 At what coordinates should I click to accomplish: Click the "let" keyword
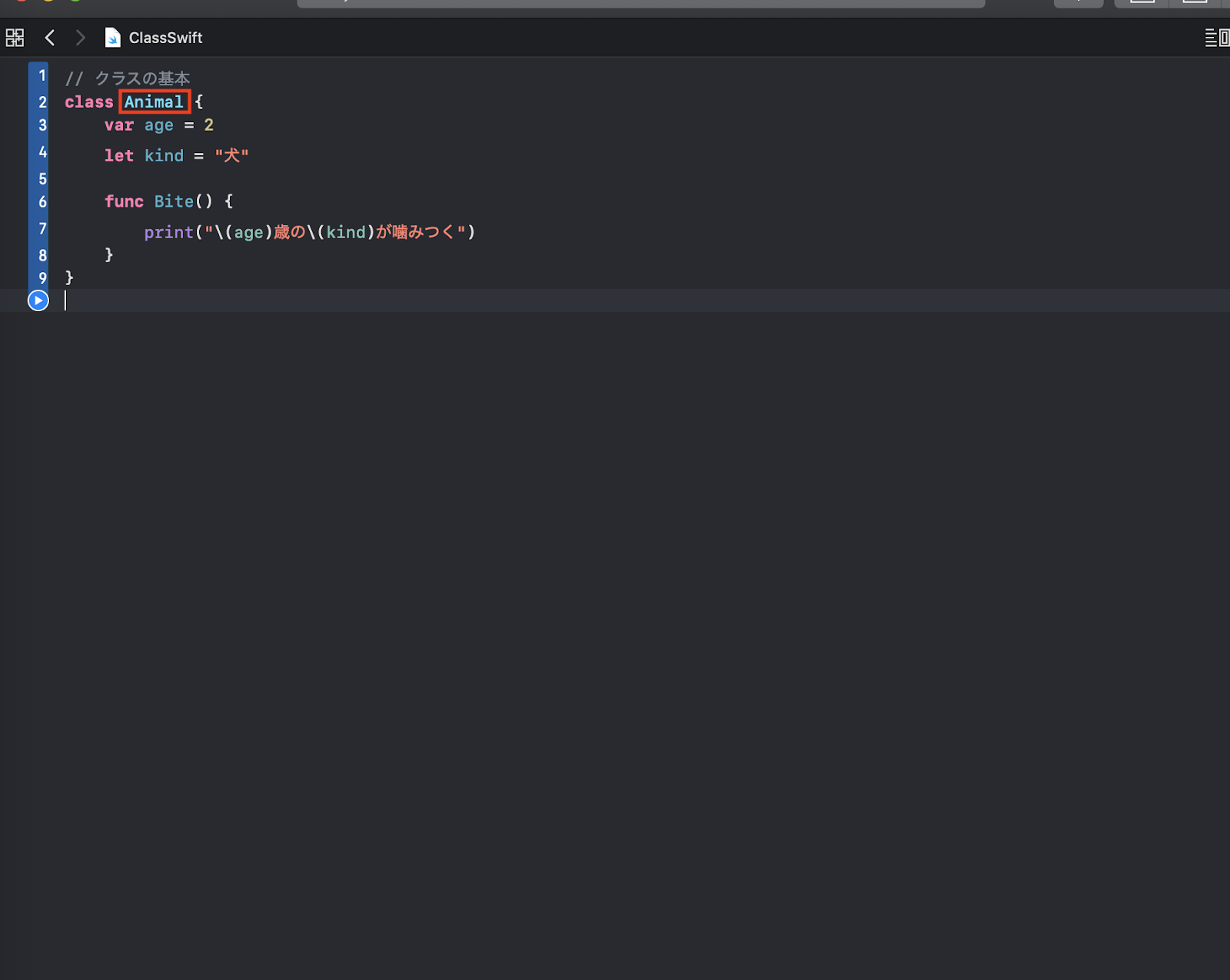pos(119,155)
